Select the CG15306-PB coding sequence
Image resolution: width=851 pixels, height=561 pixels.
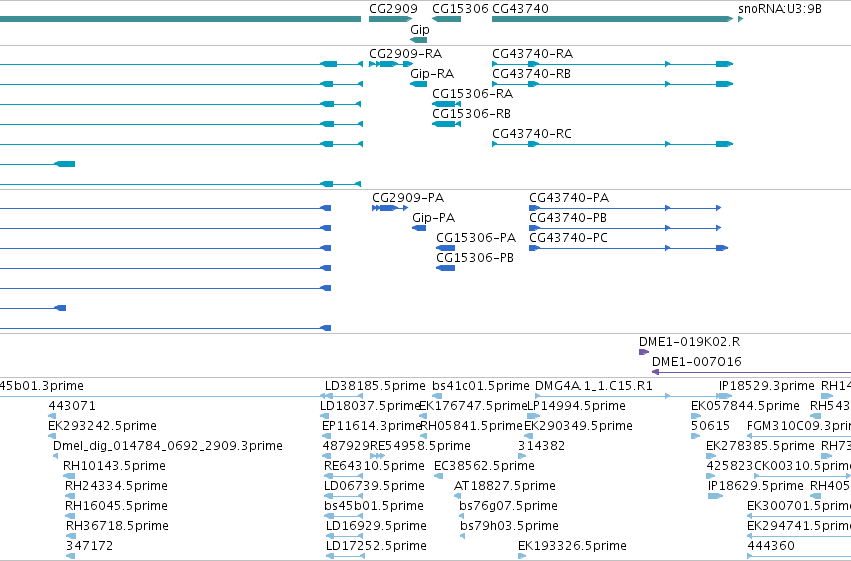pos(474,258)
